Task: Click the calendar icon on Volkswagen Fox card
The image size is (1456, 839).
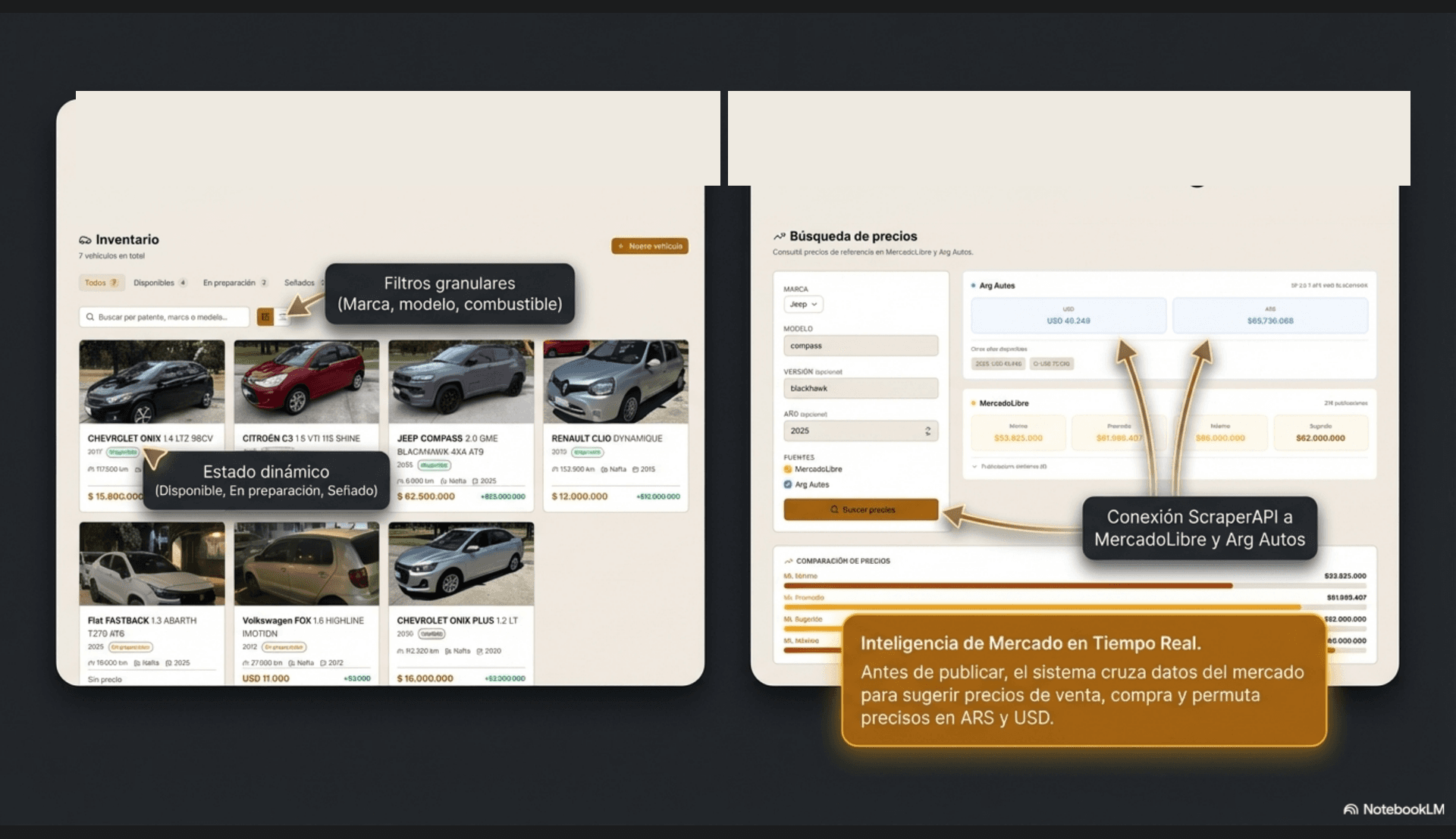Action: click(323, 663)
